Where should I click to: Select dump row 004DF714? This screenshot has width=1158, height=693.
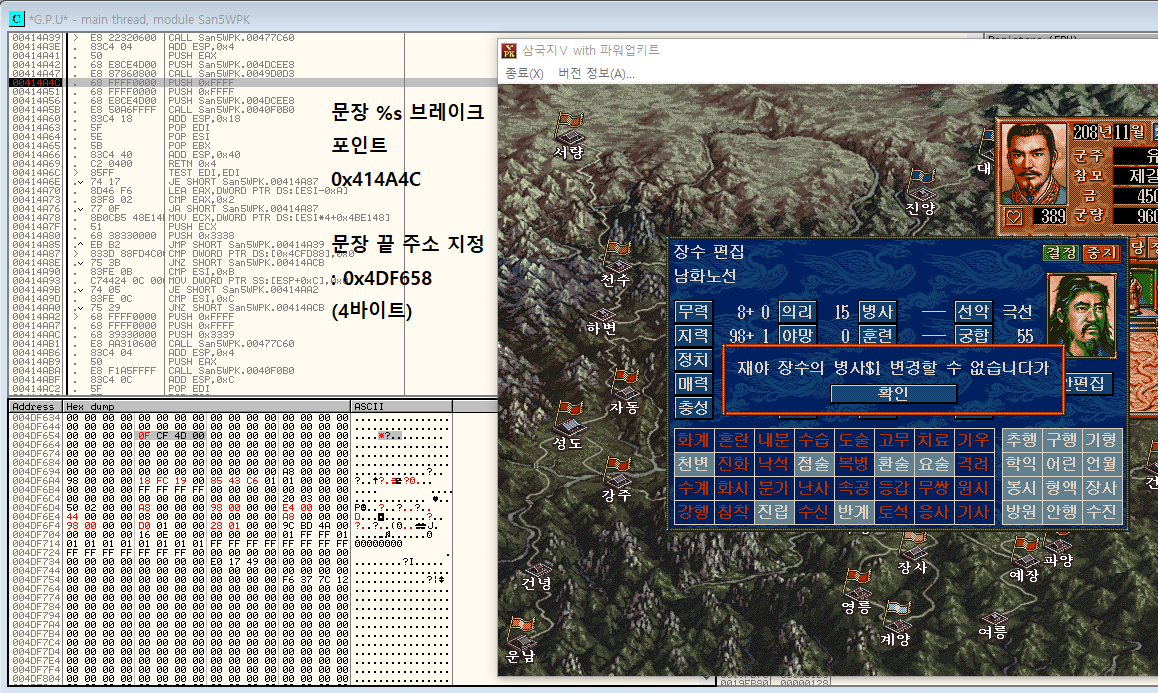click(x=230, y=544)
